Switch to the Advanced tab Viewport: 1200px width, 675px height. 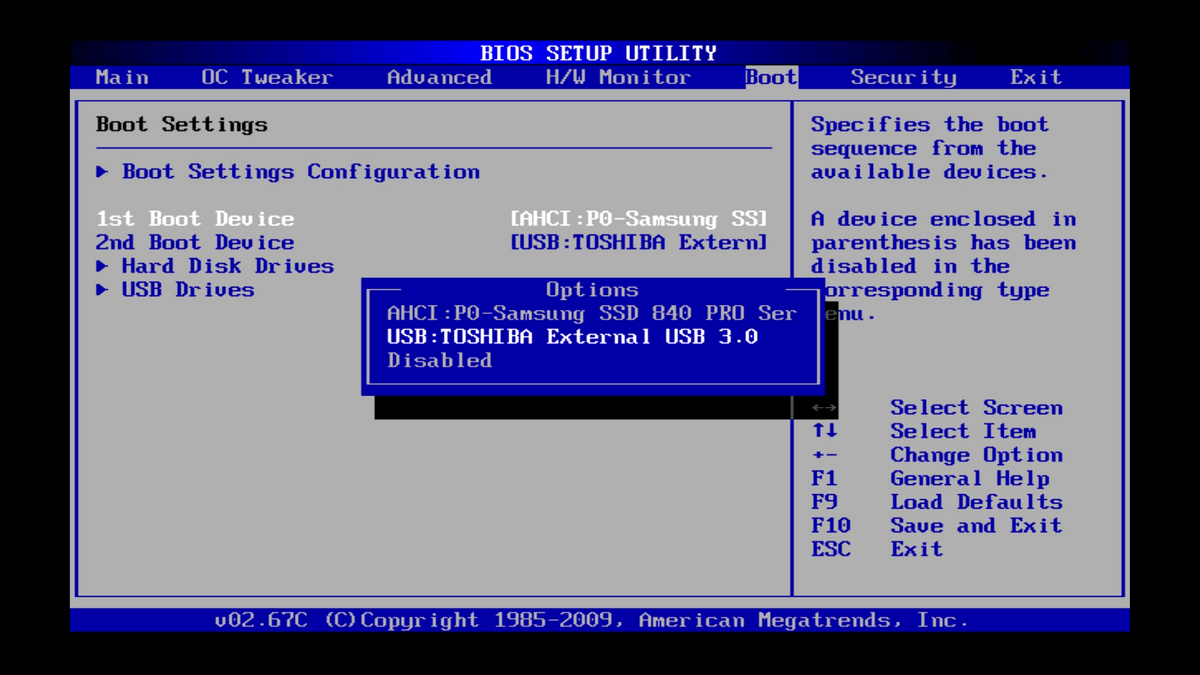(438, 76)
